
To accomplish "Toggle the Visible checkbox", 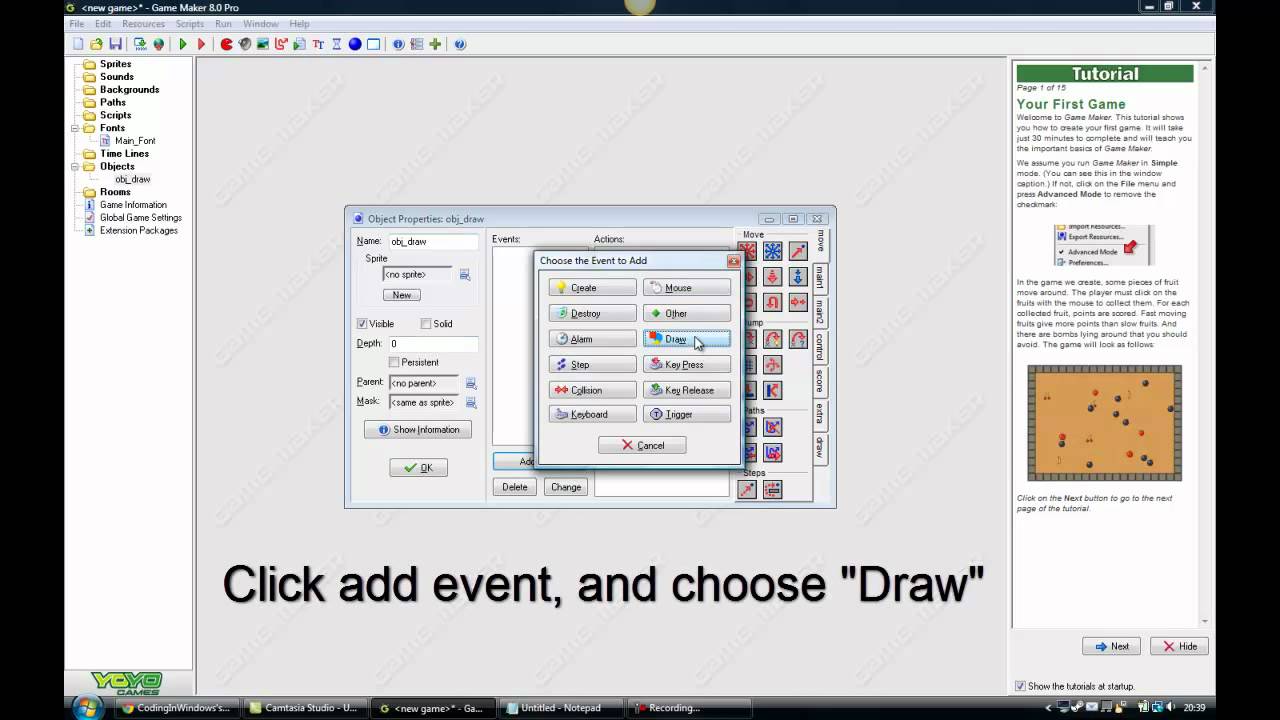I will click(362, 324).
